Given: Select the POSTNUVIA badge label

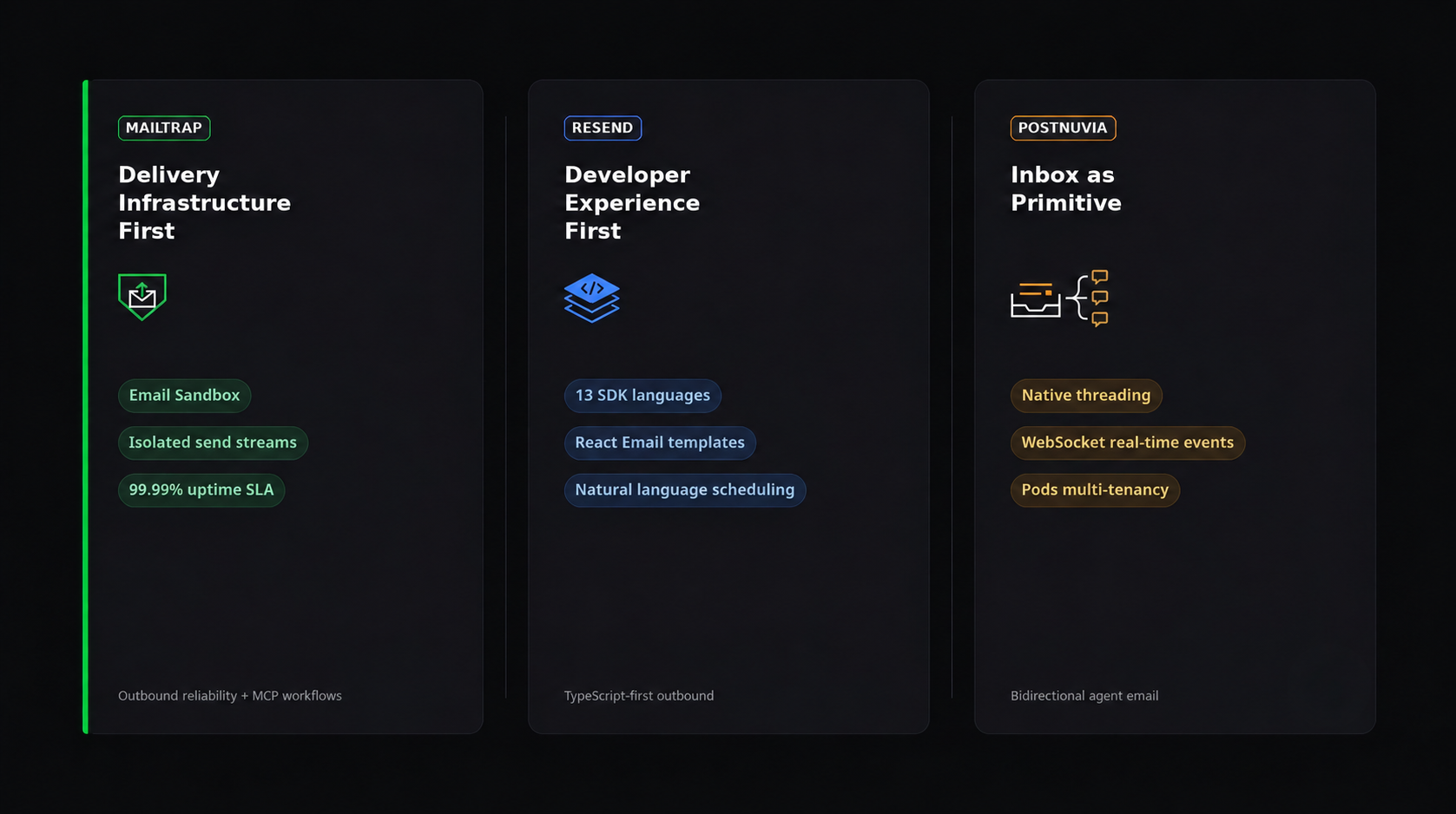Looking at the screenshot, I should [x=1063, y=128].
